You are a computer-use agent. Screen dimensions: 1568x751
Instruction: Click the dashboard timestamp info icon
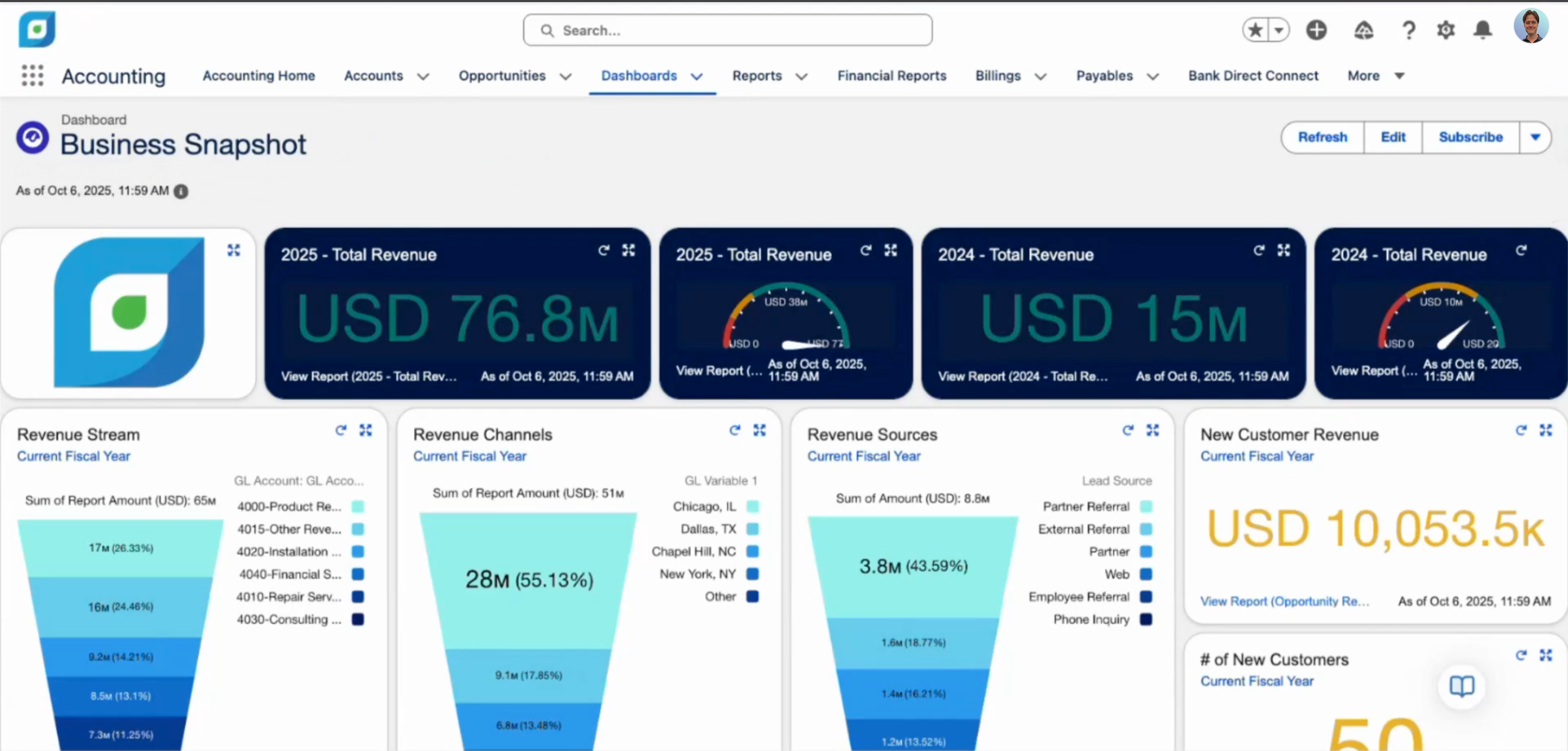pos(181,191)
